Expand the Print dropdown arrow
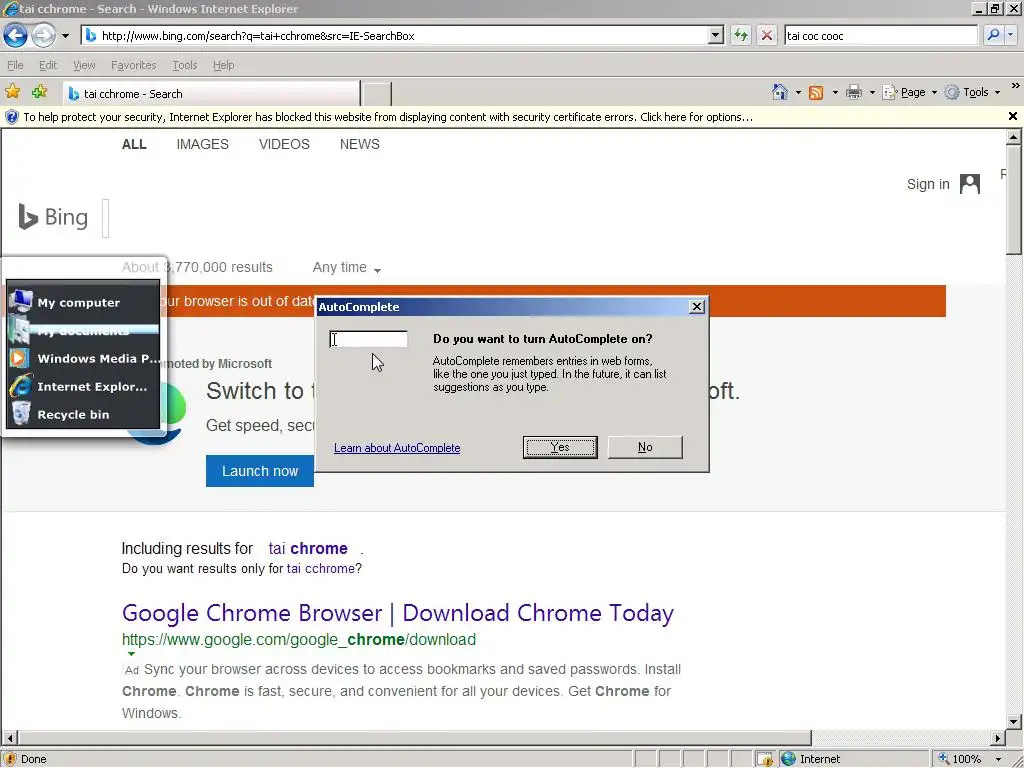The image size is (1024, 768). (x=872, y=93)
